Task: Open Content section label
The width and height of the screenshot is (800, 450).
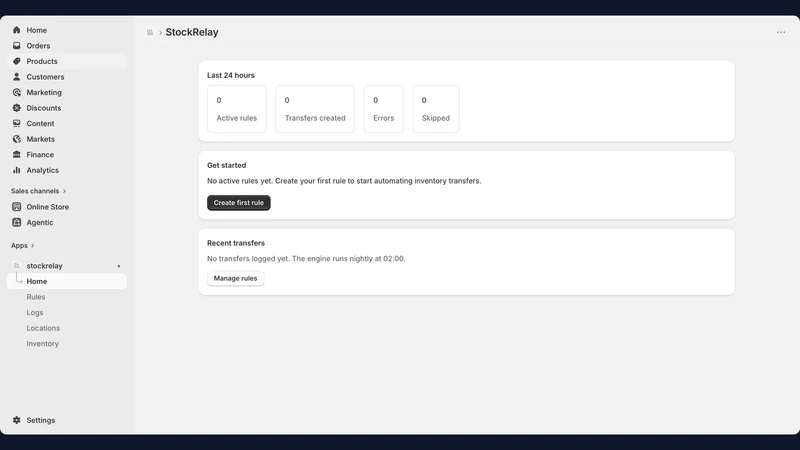Action: coord(40,123)
